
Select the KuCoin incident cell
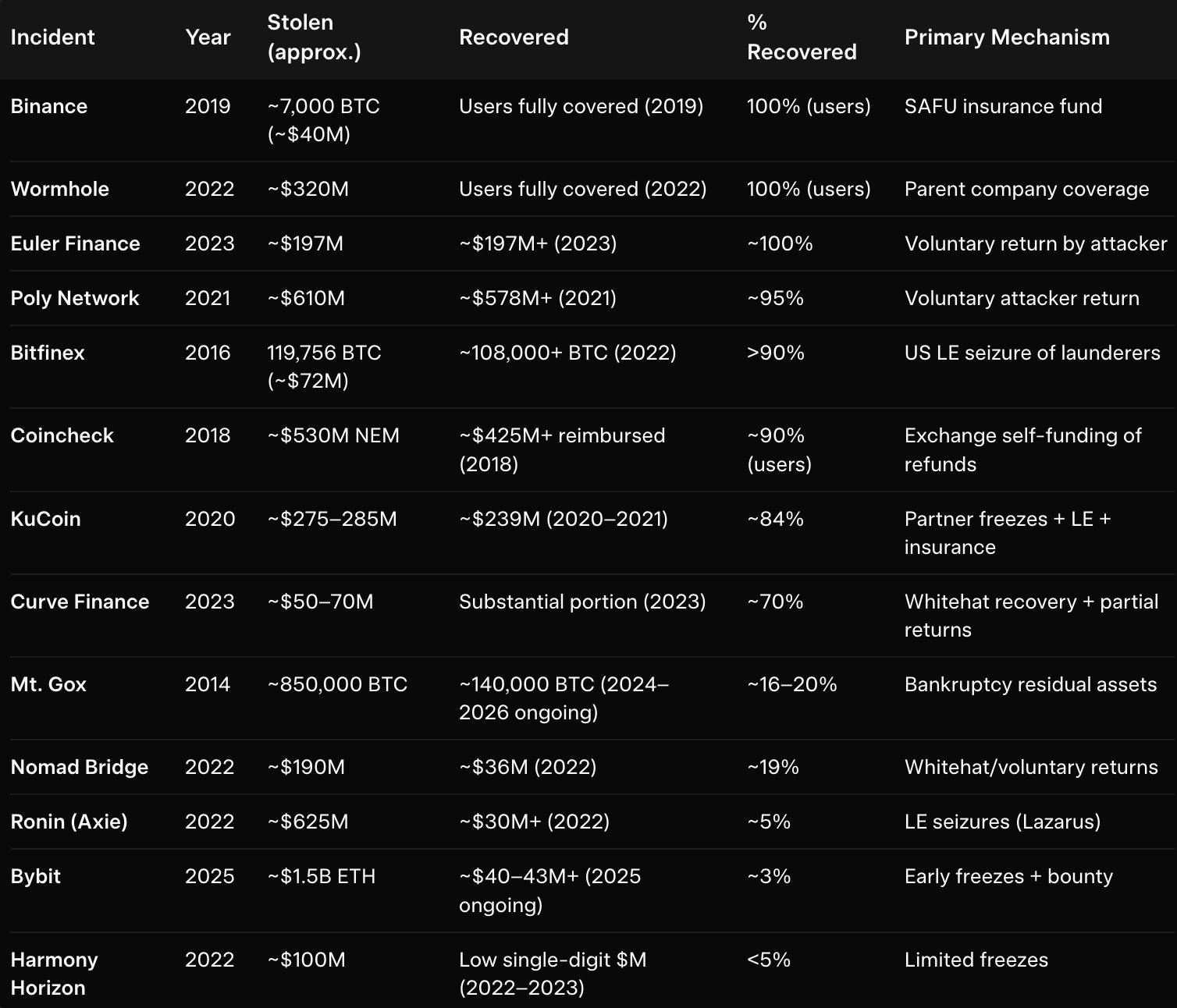click(45, 519)
